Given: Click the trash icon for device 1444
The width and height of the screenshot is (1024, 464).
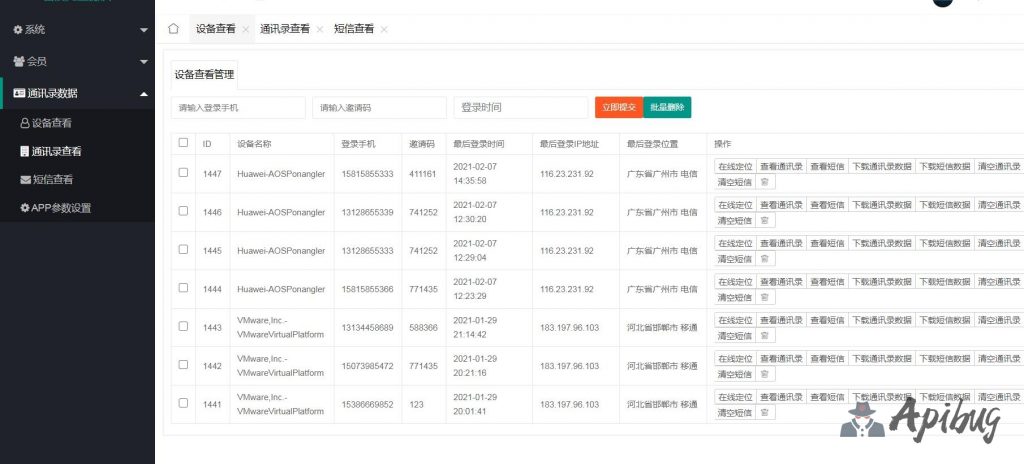Looking at the screenshot, I should [x=765, y=297].
